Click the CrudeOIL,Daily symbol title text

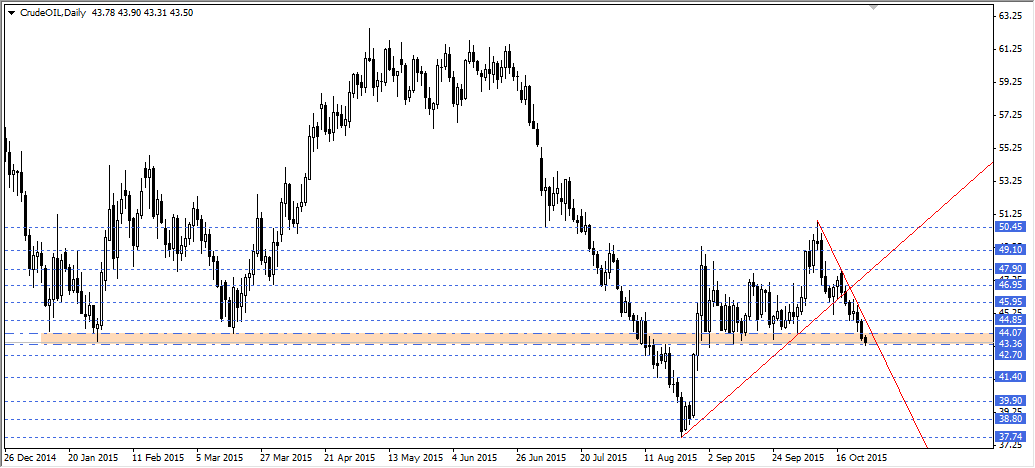coord(52,11)
